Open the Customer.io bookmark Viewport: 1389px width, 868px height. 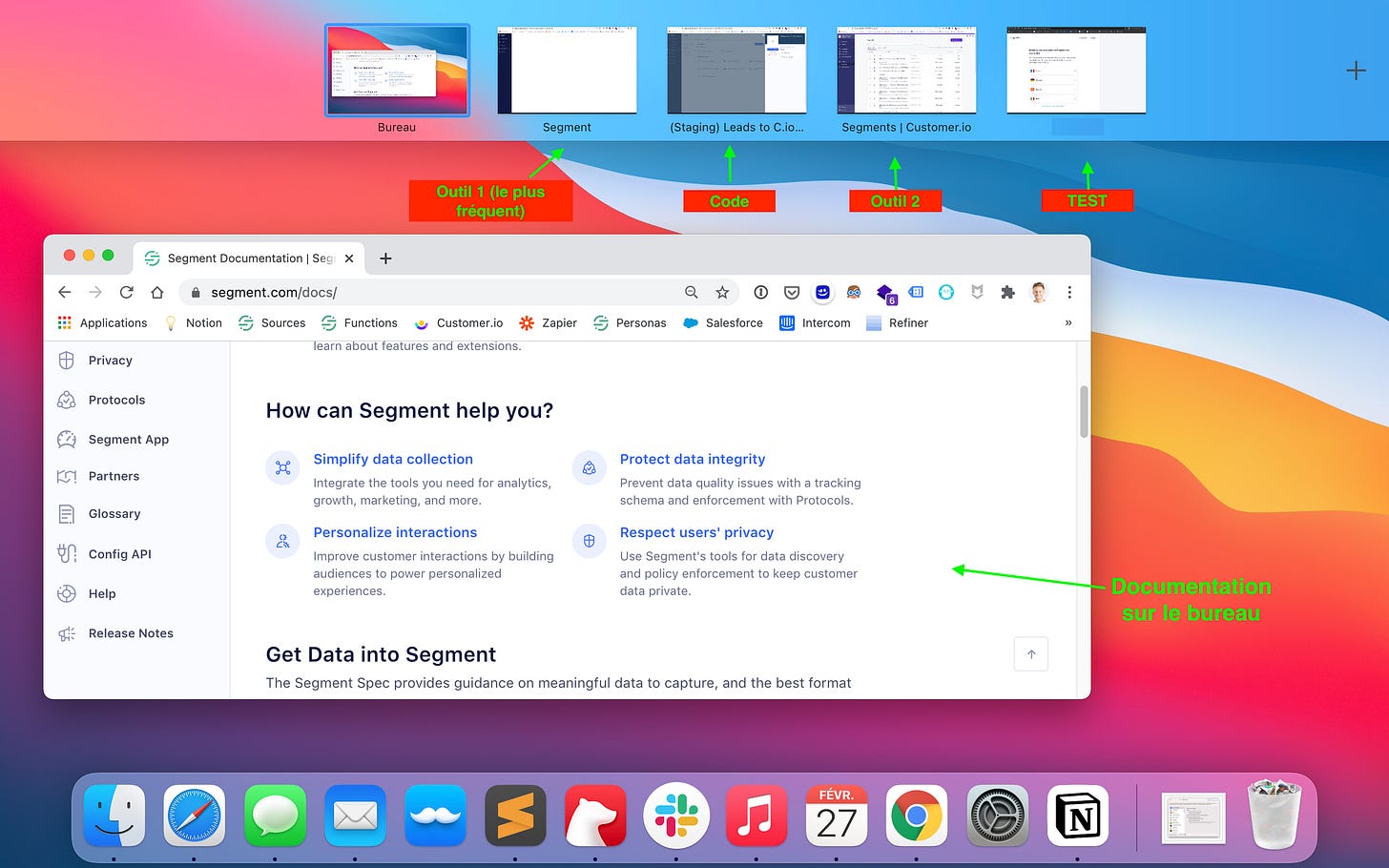tap(458, 323)
